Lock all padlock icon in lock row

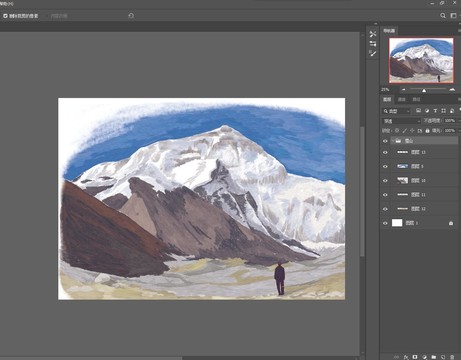click(427, 131)
